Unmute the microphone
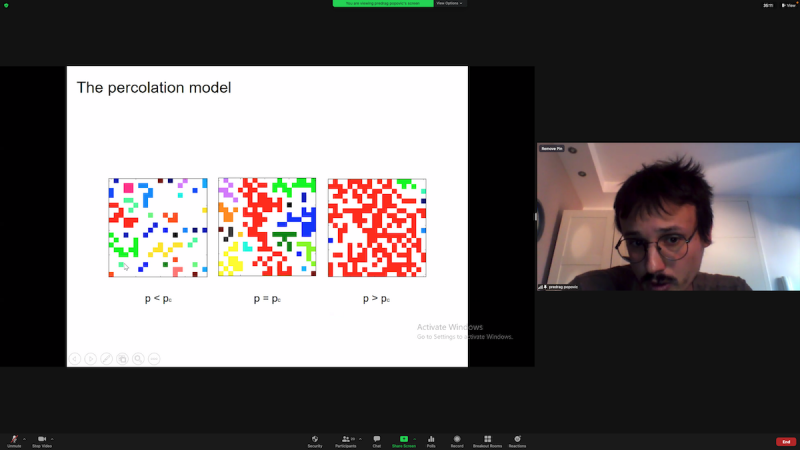Image resolution: width=800 pixels, height=450 pixels. (14, 440)
